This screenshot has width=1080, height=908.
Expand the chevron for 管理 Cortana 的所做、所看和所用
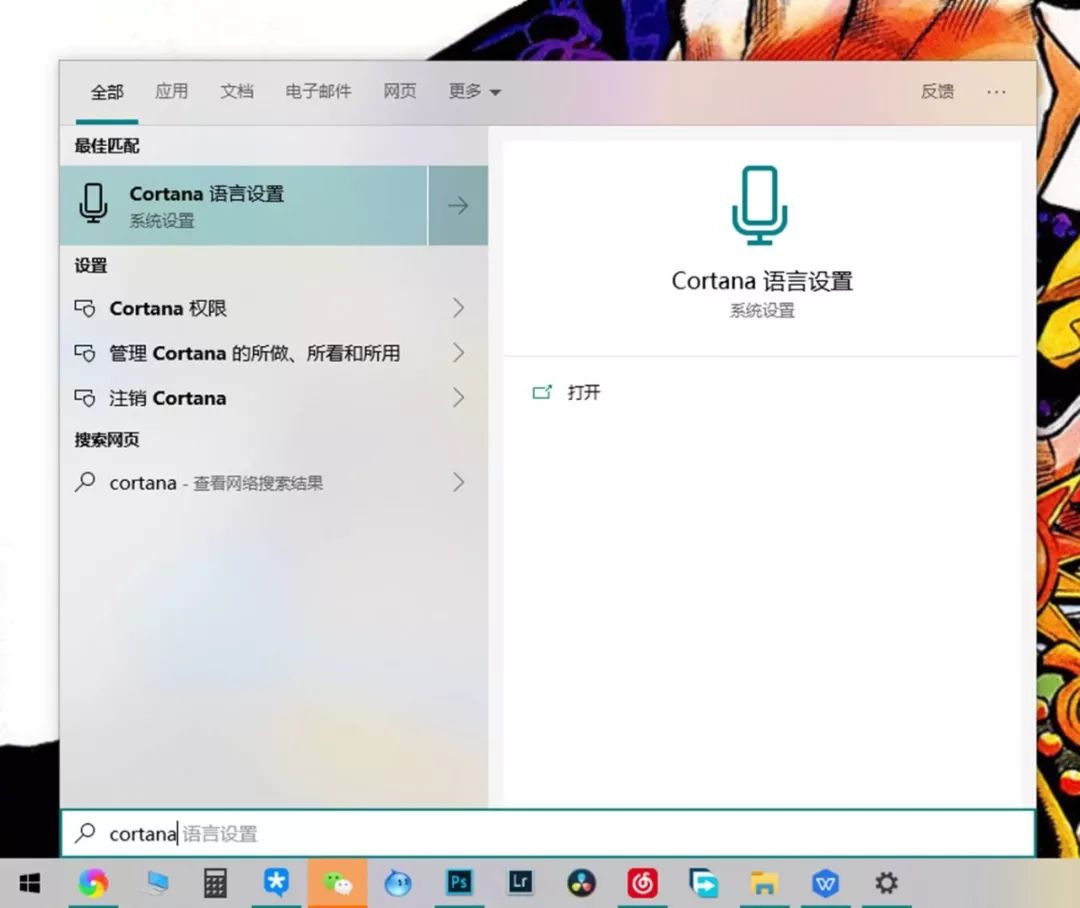[x=458, y=353]
